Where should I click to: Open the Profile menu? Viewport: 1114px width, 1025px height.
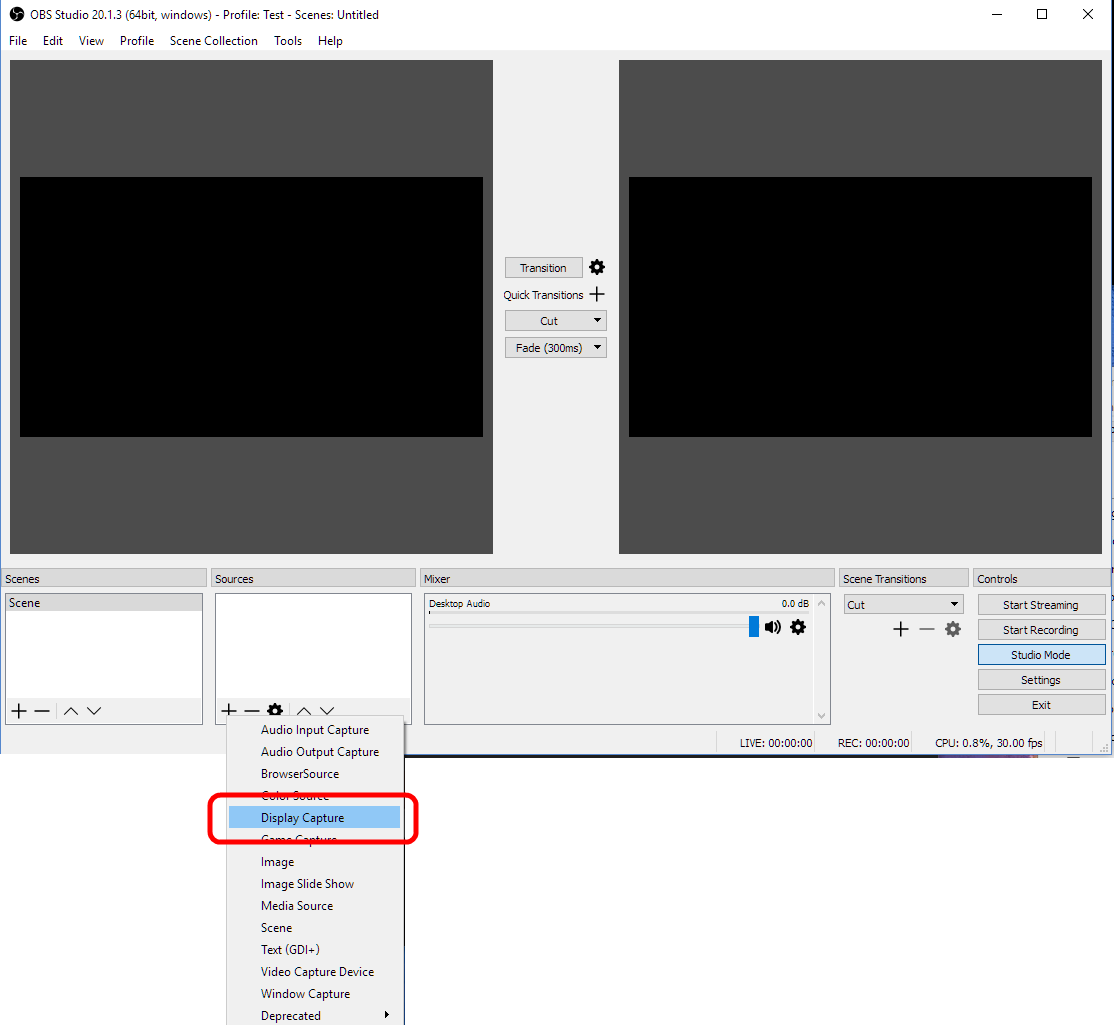[136, 40]
